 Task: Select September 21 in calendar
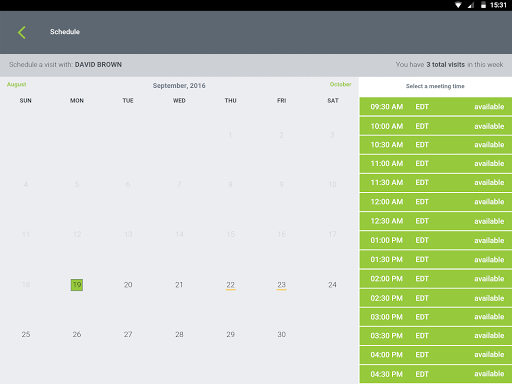click(179, 285)
